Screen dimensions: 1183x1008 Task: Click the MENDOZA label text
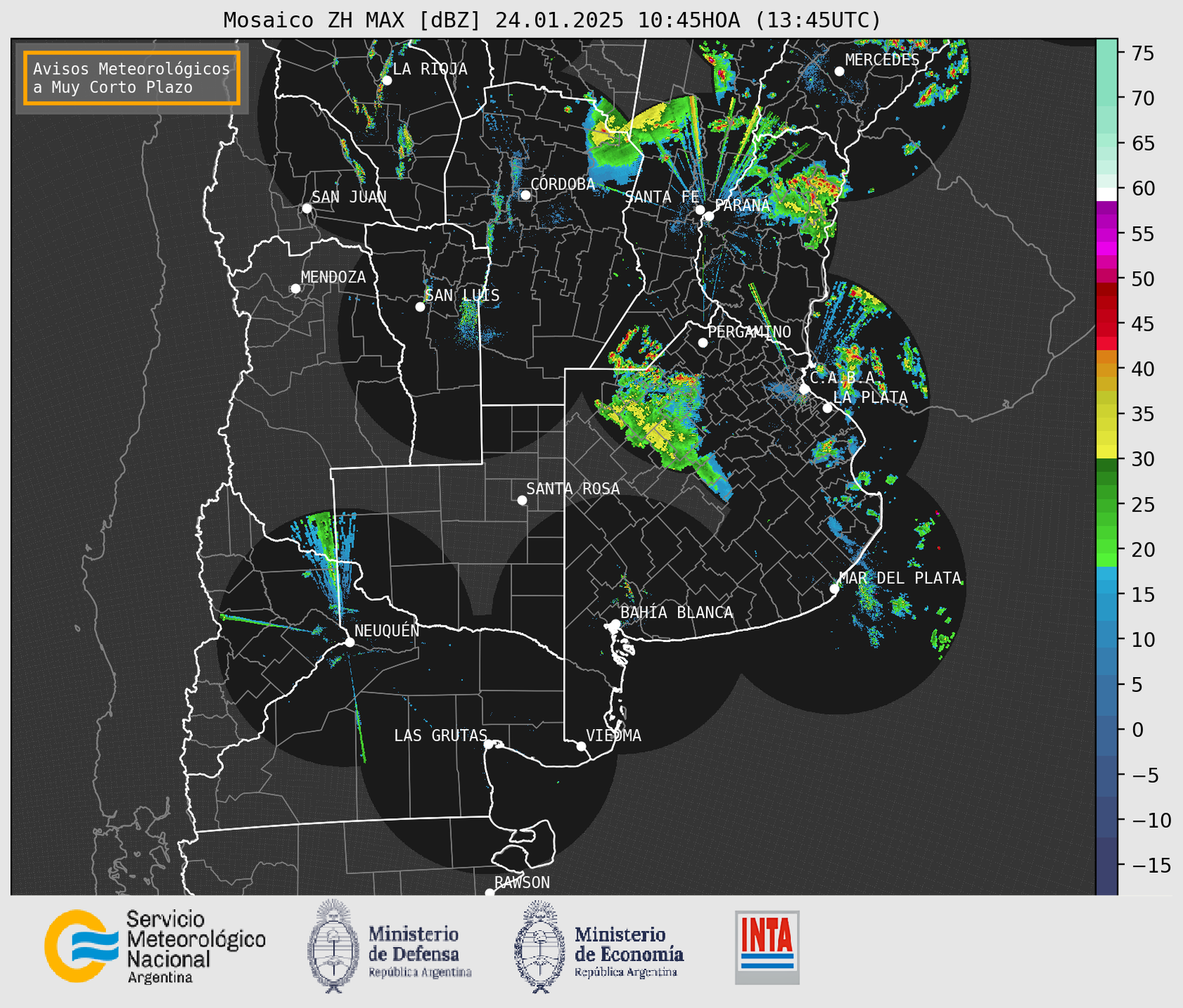point(333,277)
